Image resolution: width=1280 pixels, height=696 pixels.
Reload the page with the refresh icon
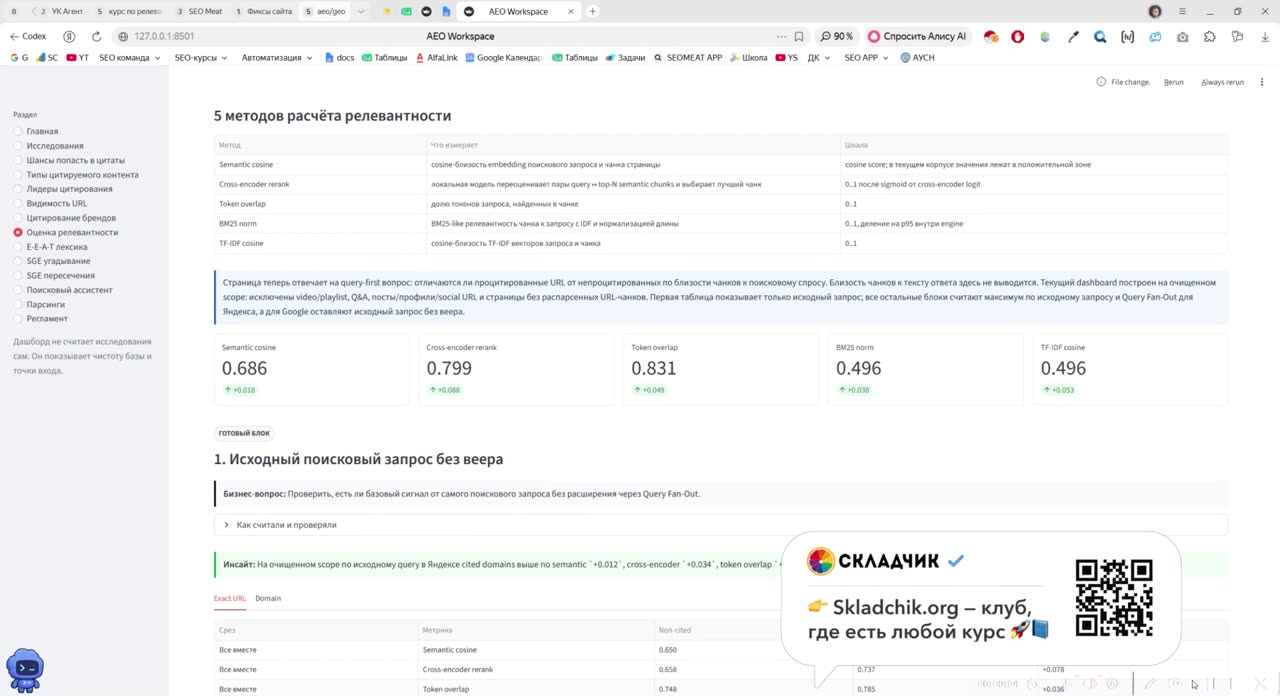pos(96,36)
